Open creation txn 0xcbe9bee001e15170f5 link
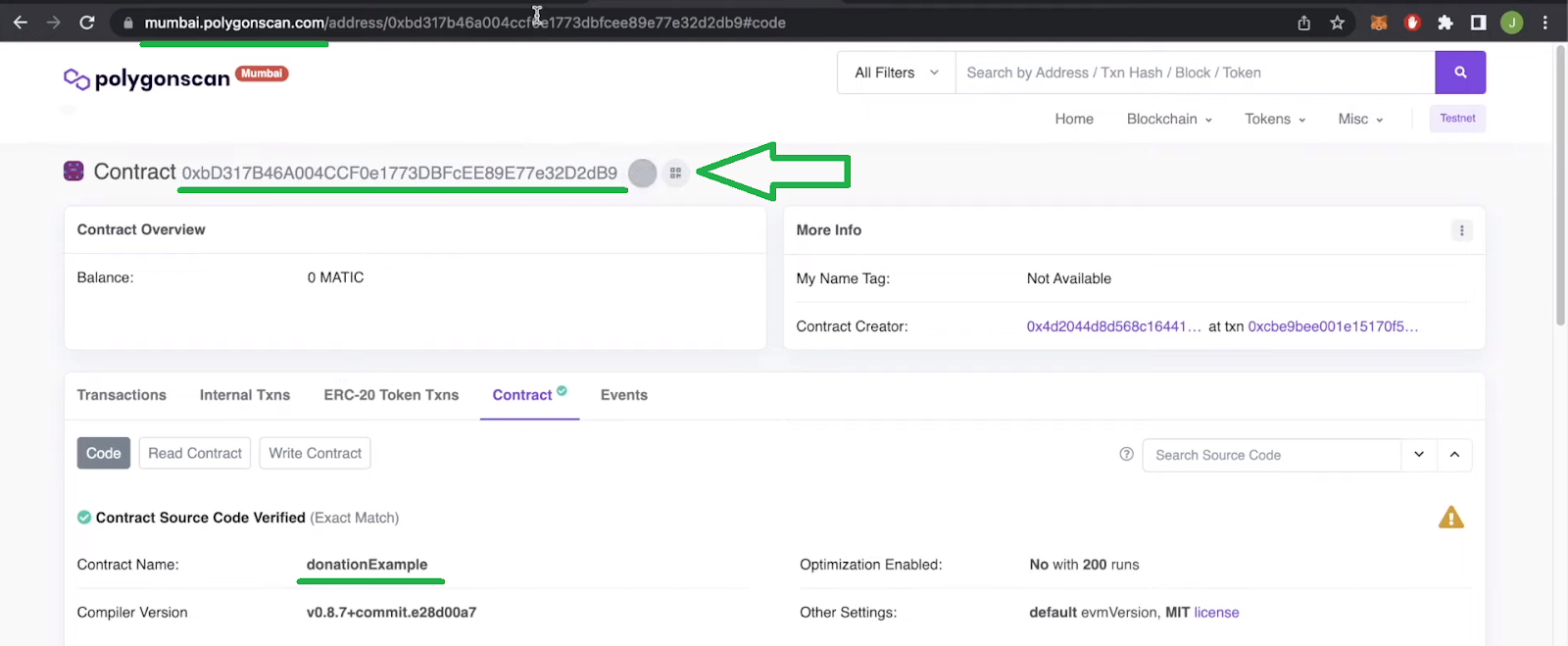 click(x=1333, y=326)
